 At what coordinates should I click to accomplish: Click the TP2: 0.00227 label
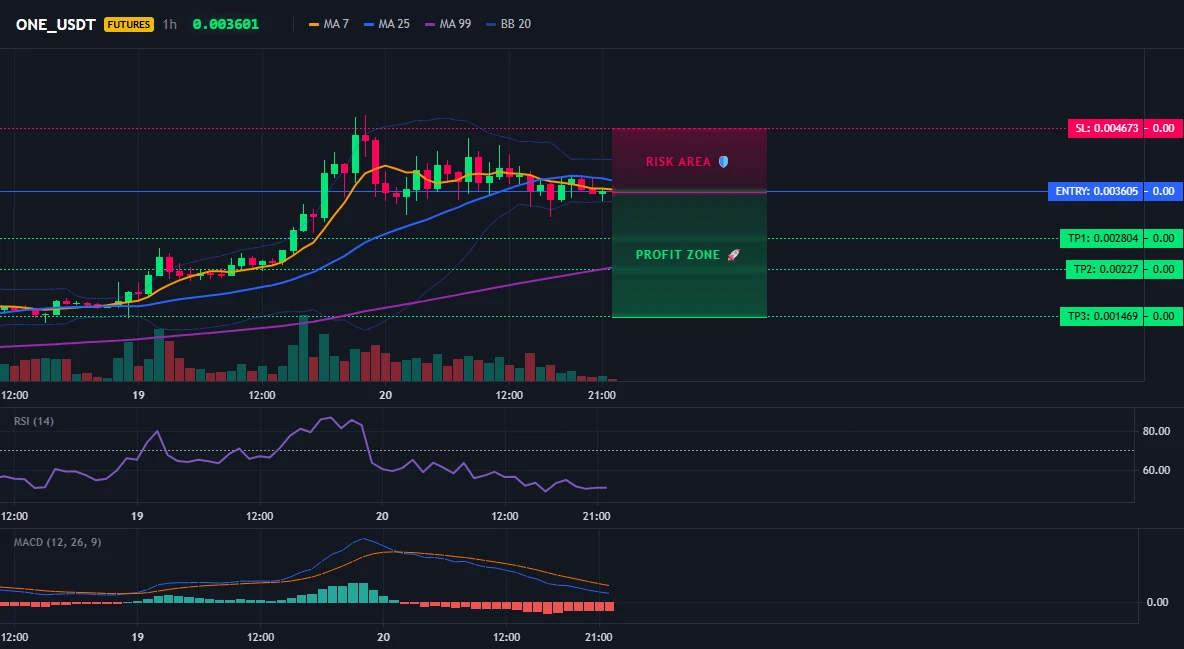(1104, 269)
